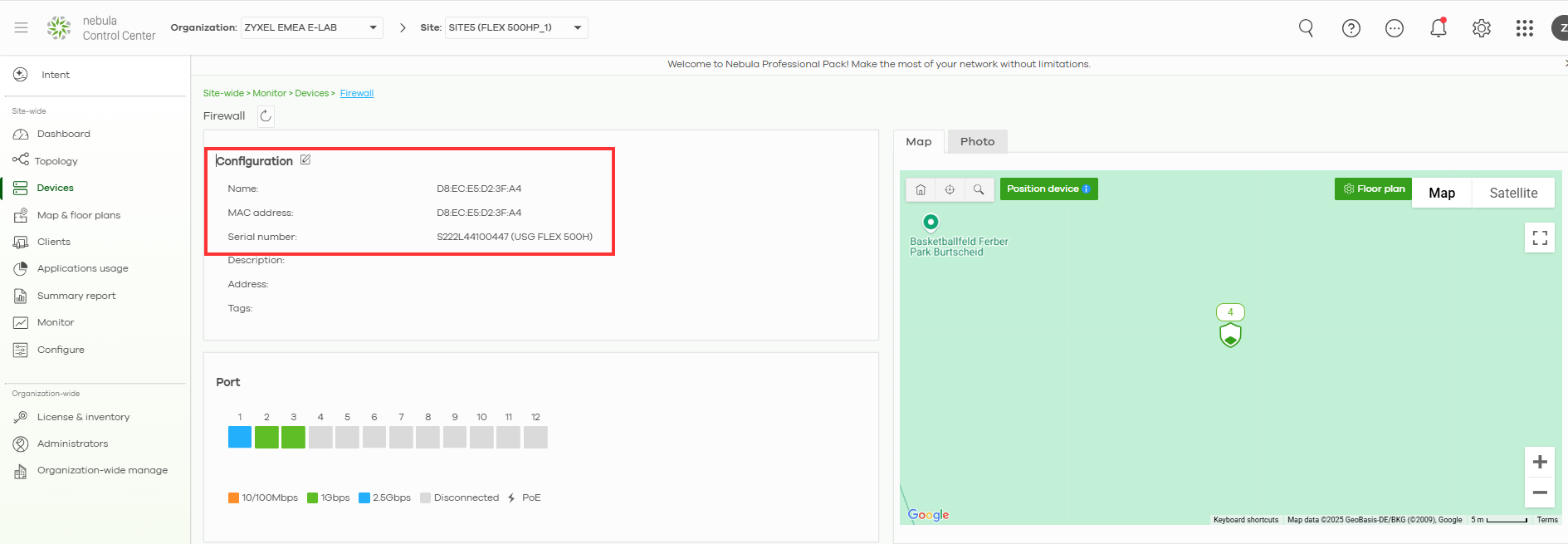Open the help question mark icon

(1351, 28)
